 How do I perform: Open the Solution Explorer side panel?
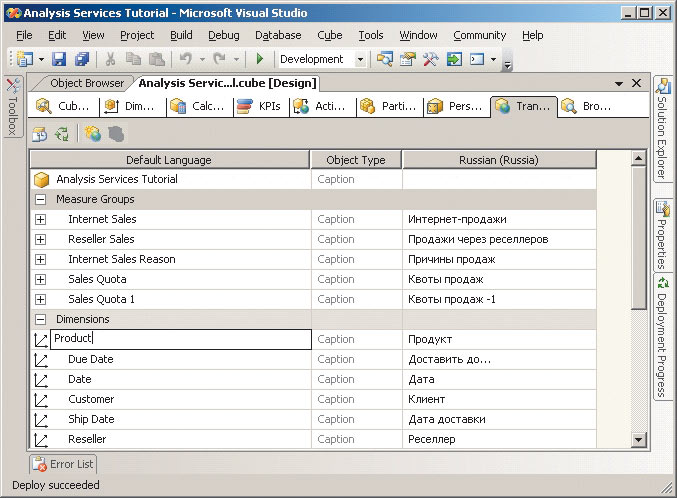[662, 130]
